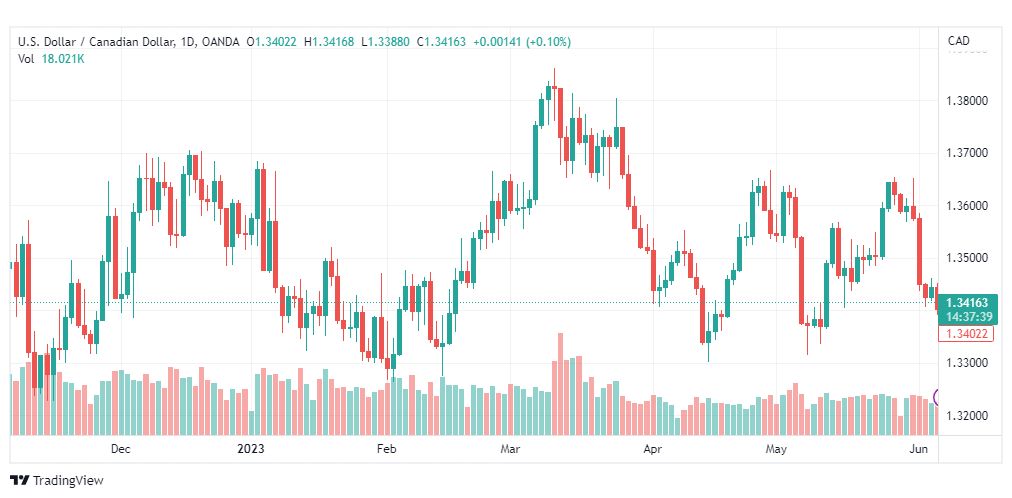Viewport: 1012px width, 498px height.
Task: Click the Vol 18.021K indicator label
Action: pos(52,59)
